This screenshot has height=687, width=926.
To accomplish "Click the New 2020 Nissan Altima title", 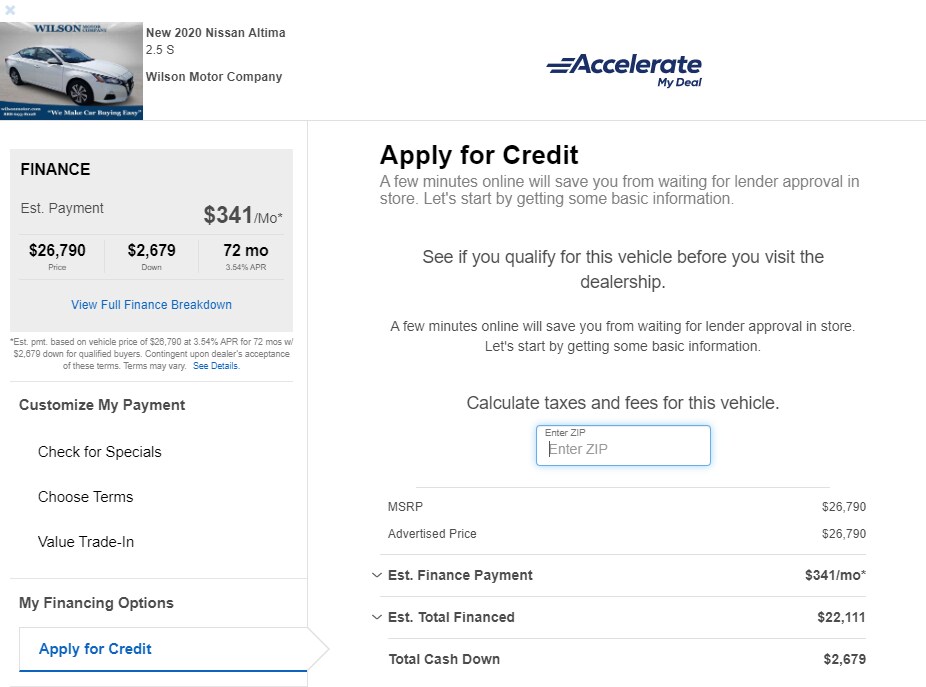I will click(x=216, y=32).
